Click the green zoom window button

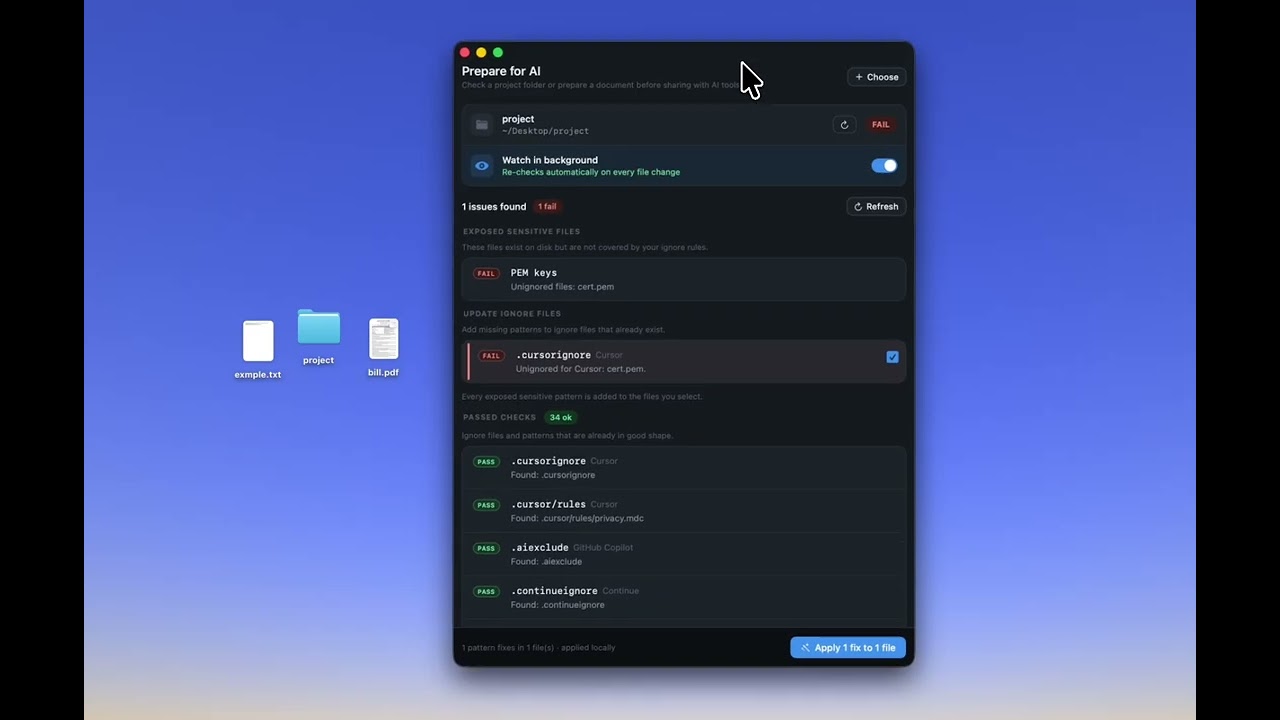[498, 52]
